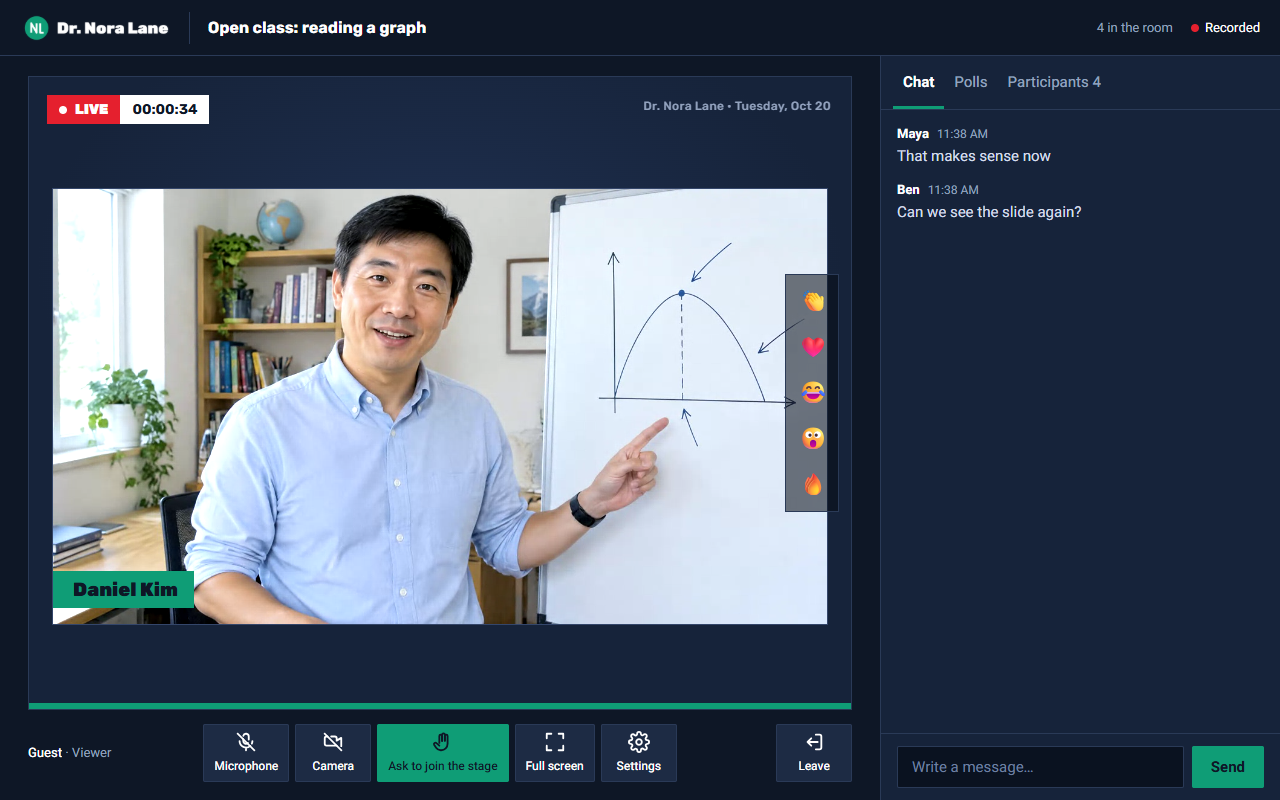Click the Recorded status indicator
Image resolution: width=1280 pixels, height=800 pixels.
1225,28
